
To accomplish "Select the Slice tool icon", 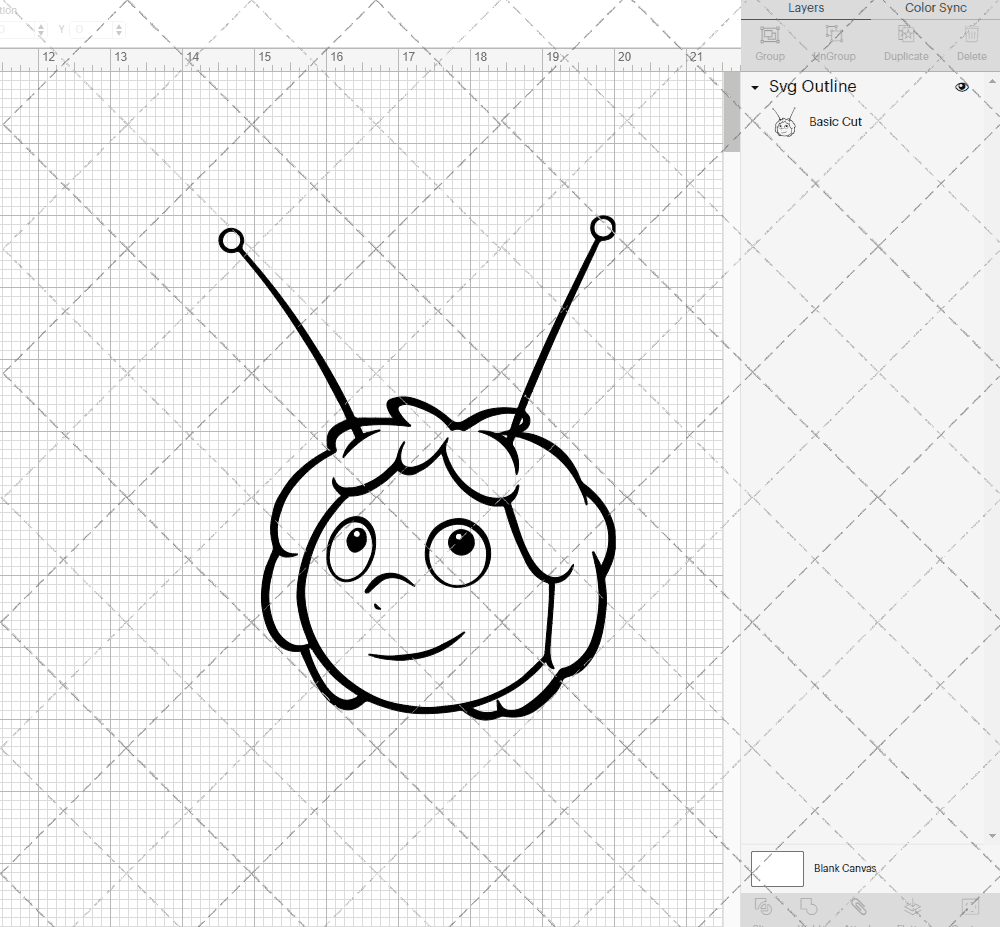I will [x=762, y=906].
